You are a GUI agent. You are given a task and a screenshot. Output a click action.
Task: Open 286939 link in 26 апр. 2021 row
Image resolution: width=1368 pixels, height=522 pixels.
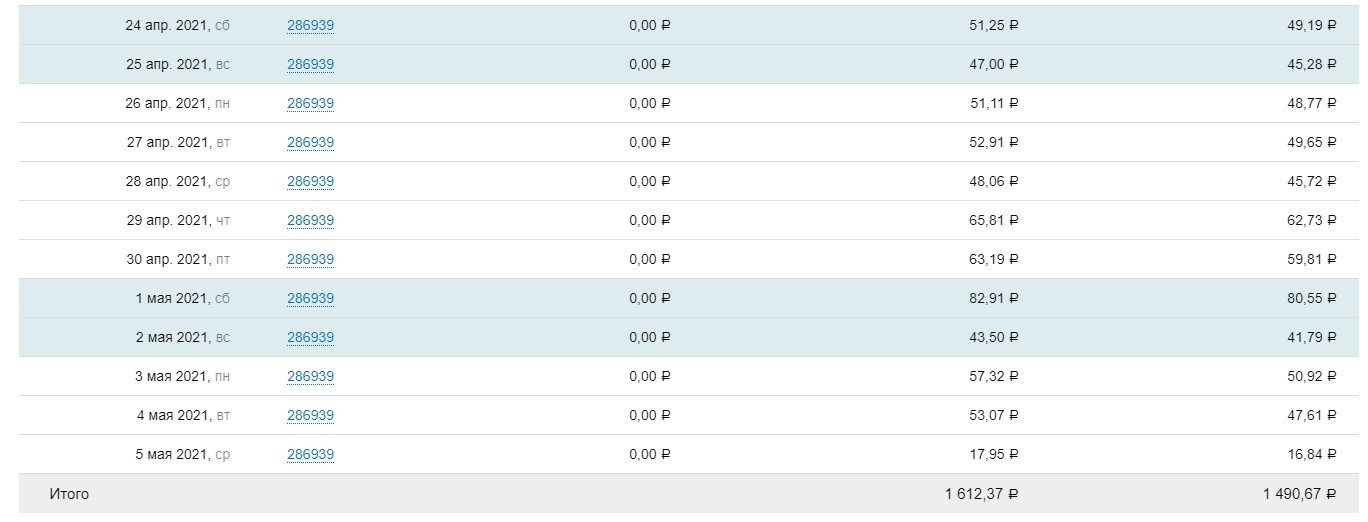click(310, 104)
